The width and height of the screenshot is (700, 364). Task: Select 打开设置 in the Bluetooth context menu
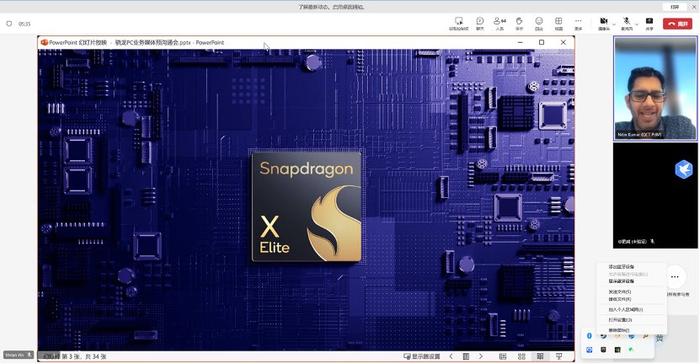[x=621, y=320]
